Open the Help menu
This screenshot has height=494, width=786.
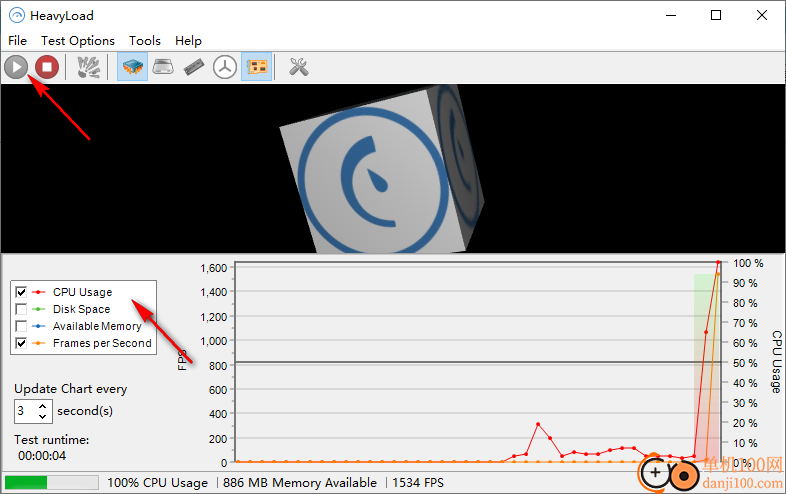(188, 41)
